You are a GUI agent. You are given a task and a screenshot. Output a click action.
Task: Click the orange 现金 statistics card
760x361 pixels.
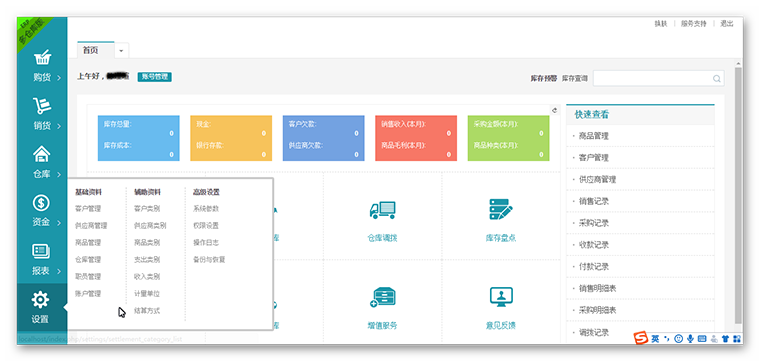point(231,138)
